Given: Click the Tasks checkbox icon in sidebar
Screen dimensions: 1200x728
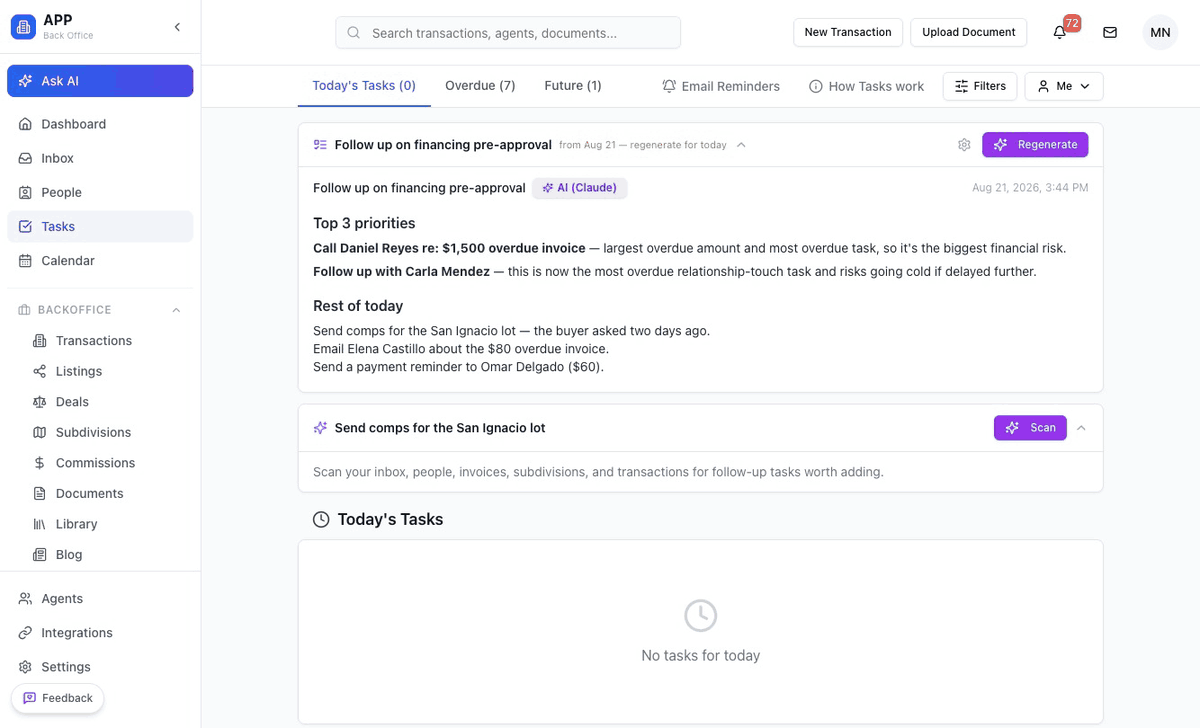Looking at the screenshot, I should [x=25, y=226].
